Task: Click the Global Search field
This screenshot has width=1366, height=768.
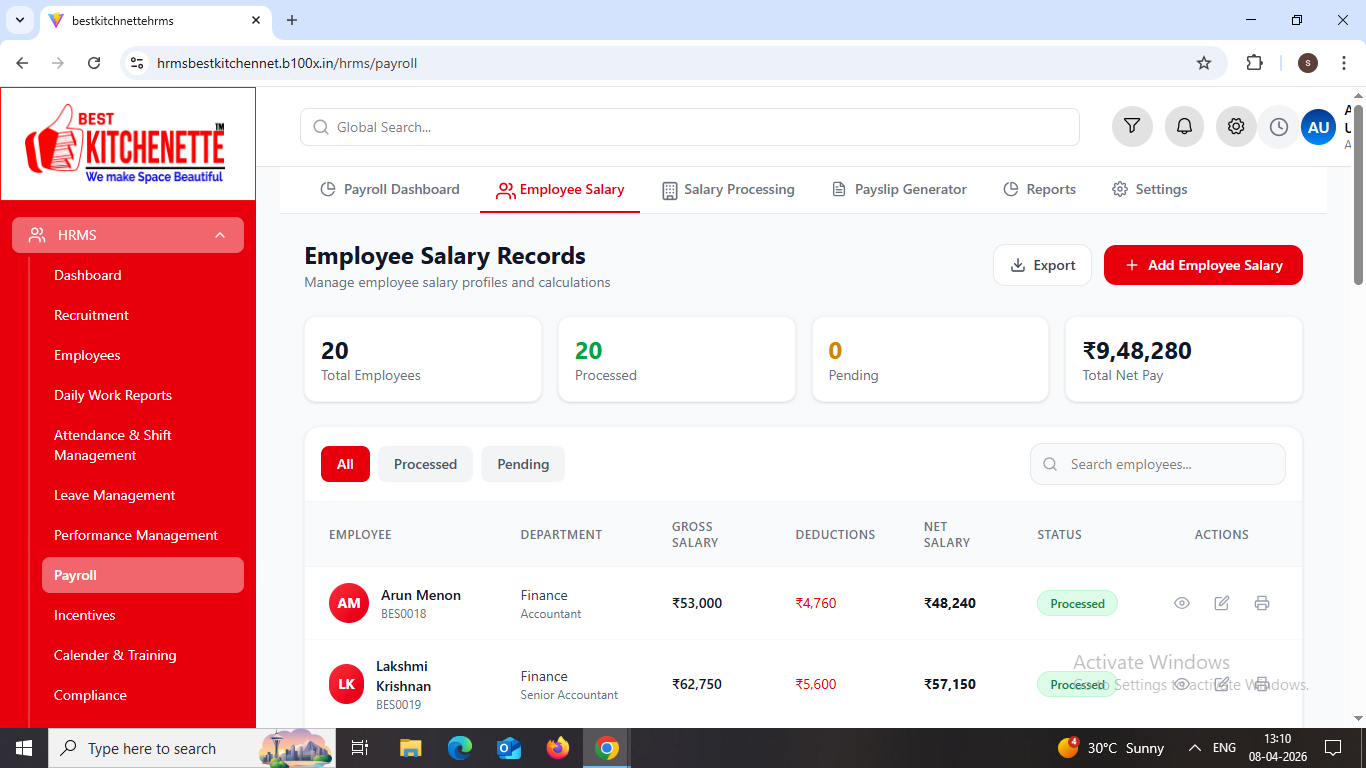Action: click(690, 127)
